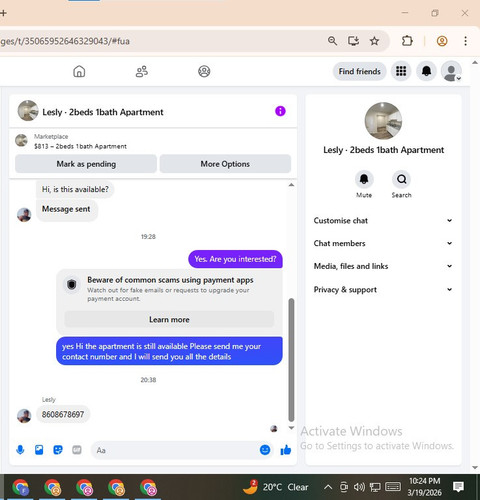Click 'Hi, is this available?' message

coord(75,189)
